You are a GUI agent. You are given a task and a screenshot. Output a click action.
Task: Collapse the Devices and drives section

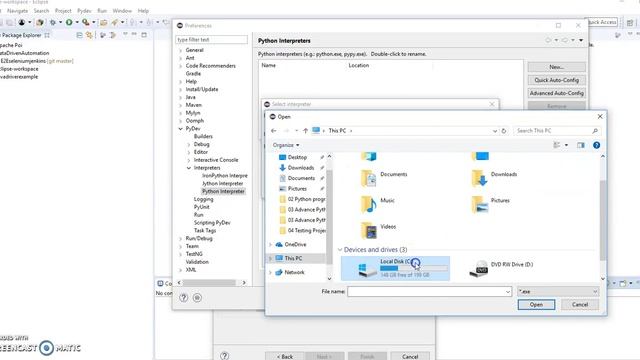[340, 249]
